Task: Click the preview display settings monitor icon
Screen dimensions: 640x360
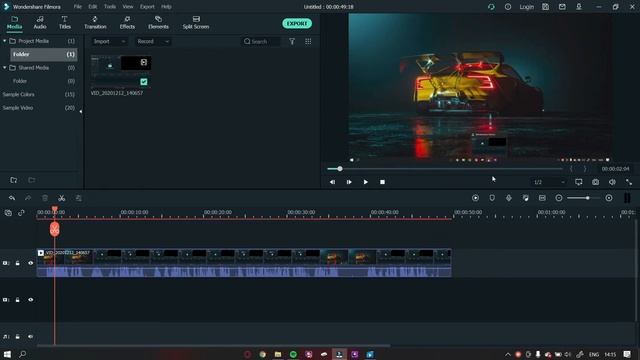Action: pos(579,182)
